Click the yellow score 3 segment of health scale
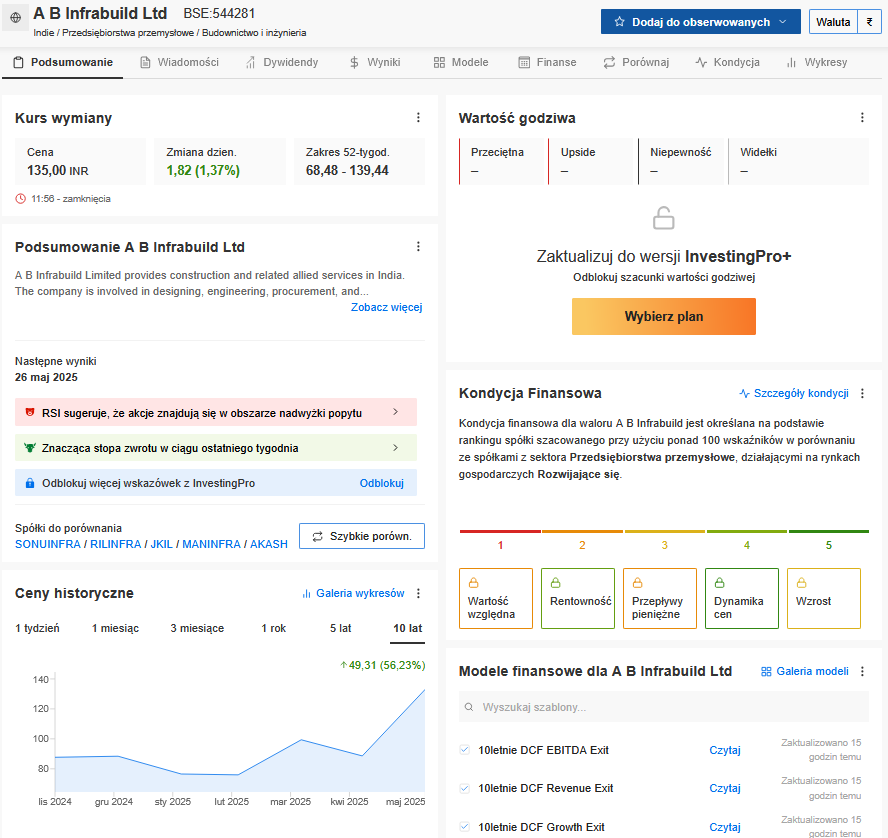 tap(664, 532)
